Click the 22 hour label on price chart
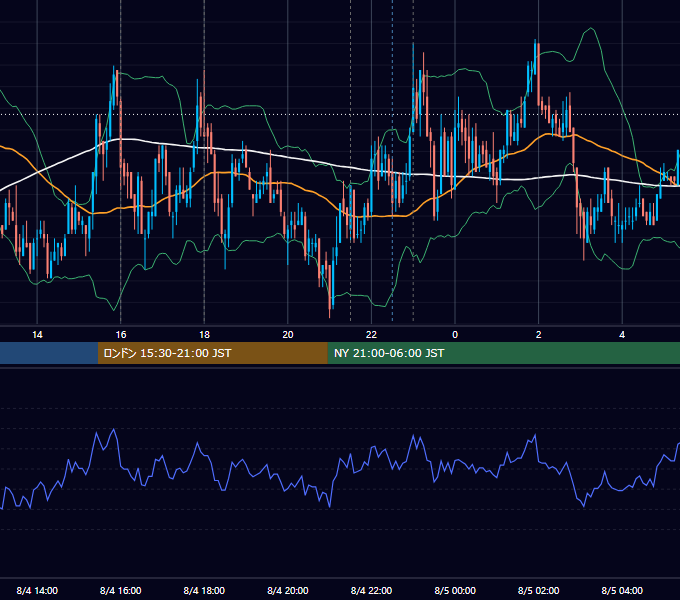Image resolution: width=680 pixels, height=600 pixels. tap(371, 335)
